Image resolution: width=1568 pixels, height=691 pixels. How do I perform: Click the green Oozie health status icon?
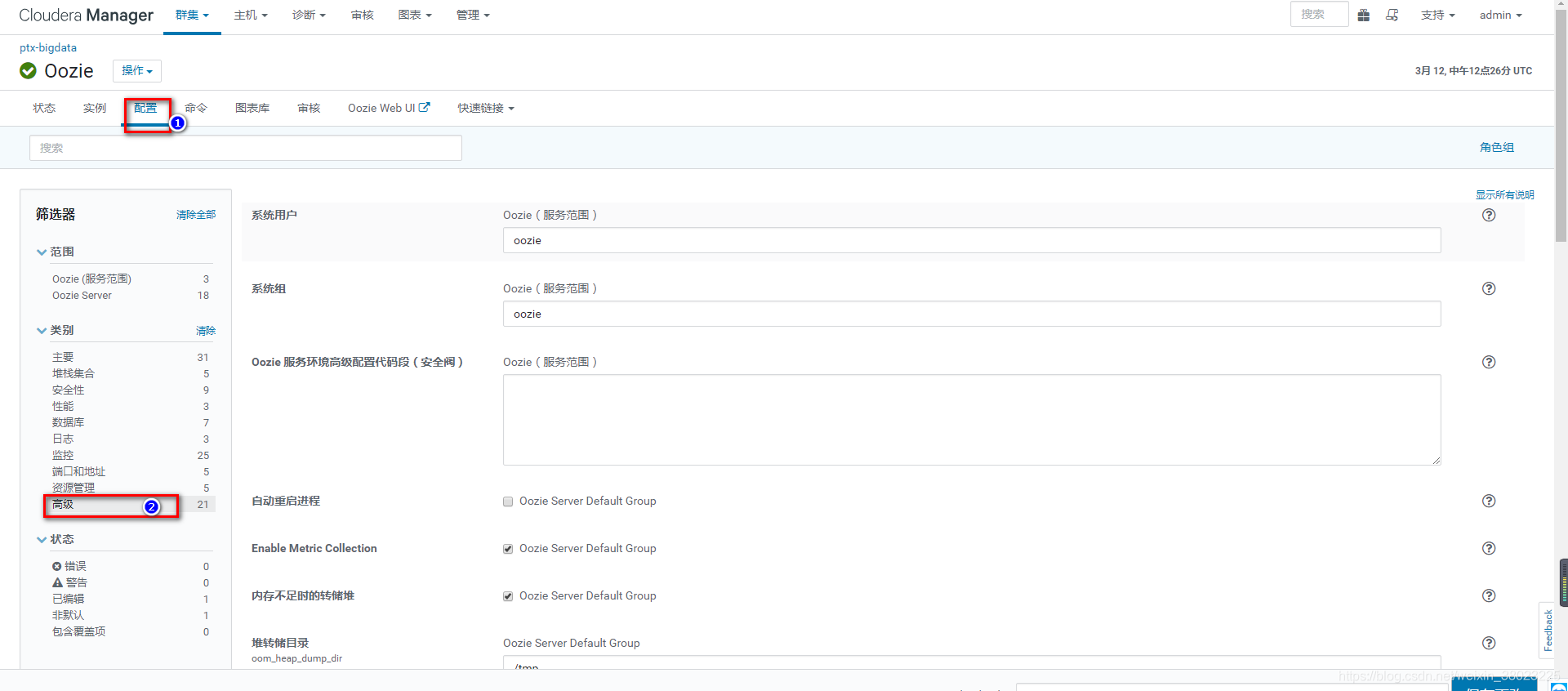(x=28, y=71)
